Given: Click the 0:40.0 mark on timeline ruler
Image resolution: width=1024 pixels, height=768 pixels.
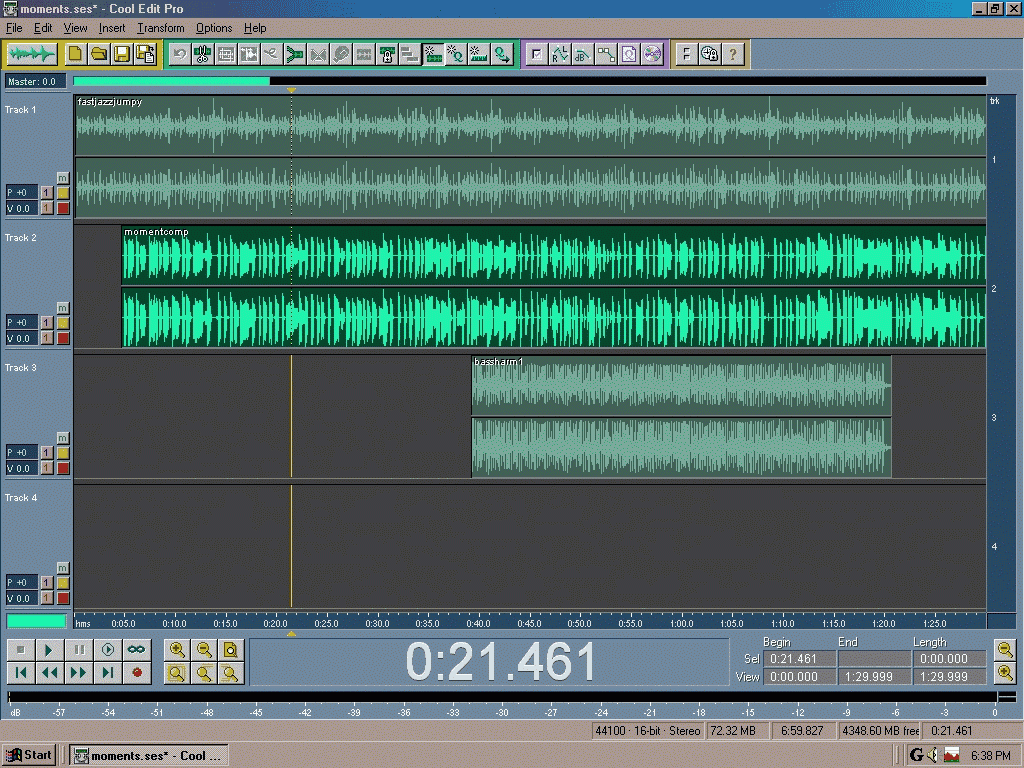Looking at the screenshot, I should (478, 624).
